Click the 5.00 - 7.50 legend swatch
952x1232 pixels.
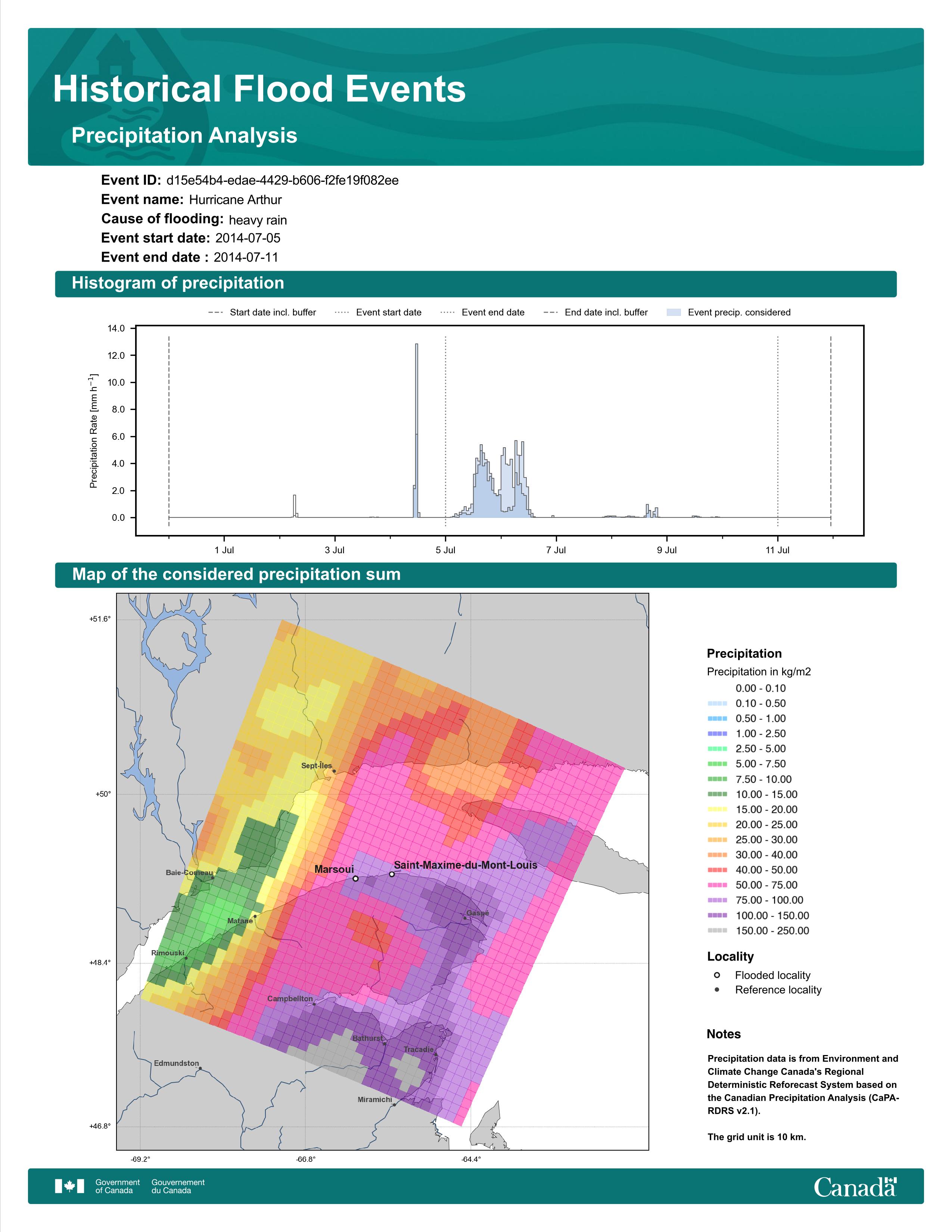click(x=718, y=764)
